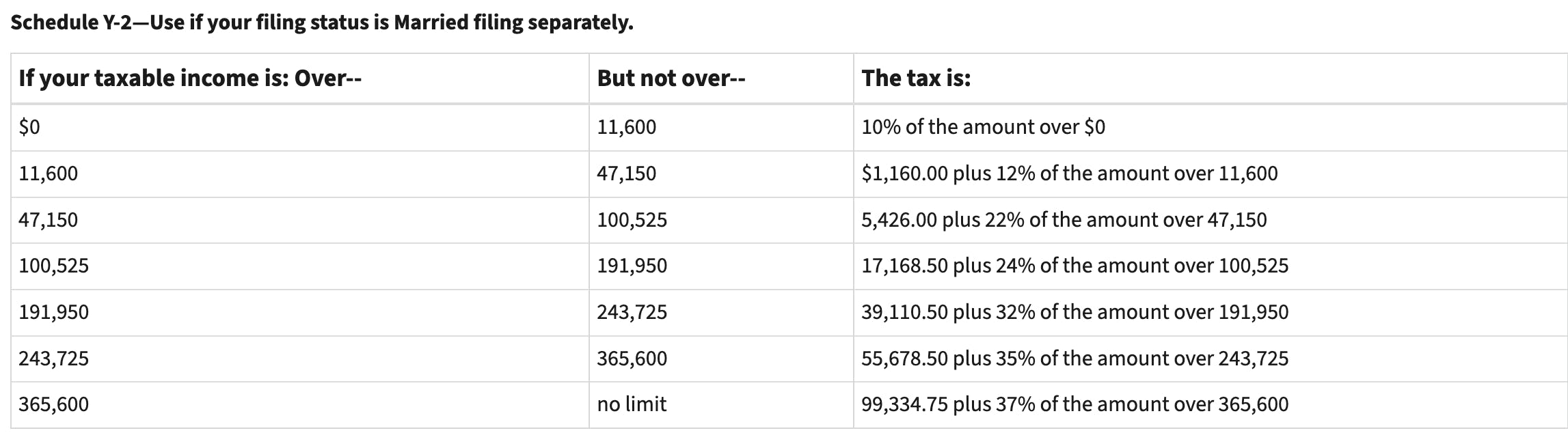Viewport: 1568px width, 433px height.
Task: Click the "$1,160.00 plus 12%" tax cell
Action: [1069, 173]
